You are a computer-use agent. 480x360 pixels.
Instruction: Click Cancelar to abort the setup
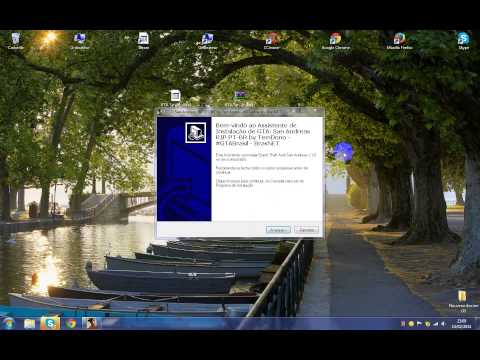pyautogui.click(x=307, y=230)
